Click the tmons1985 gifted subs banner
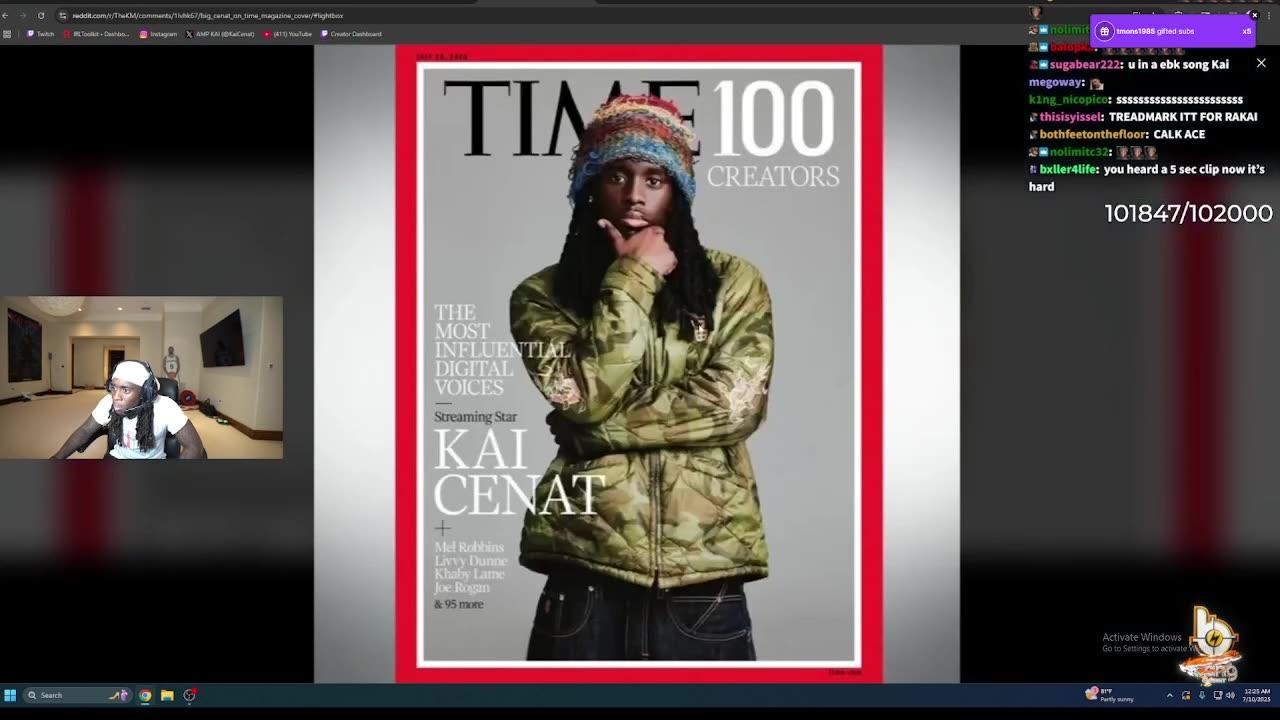Image resolution: width=1280 pixels, height=720 pixels. pos(1173,31)
